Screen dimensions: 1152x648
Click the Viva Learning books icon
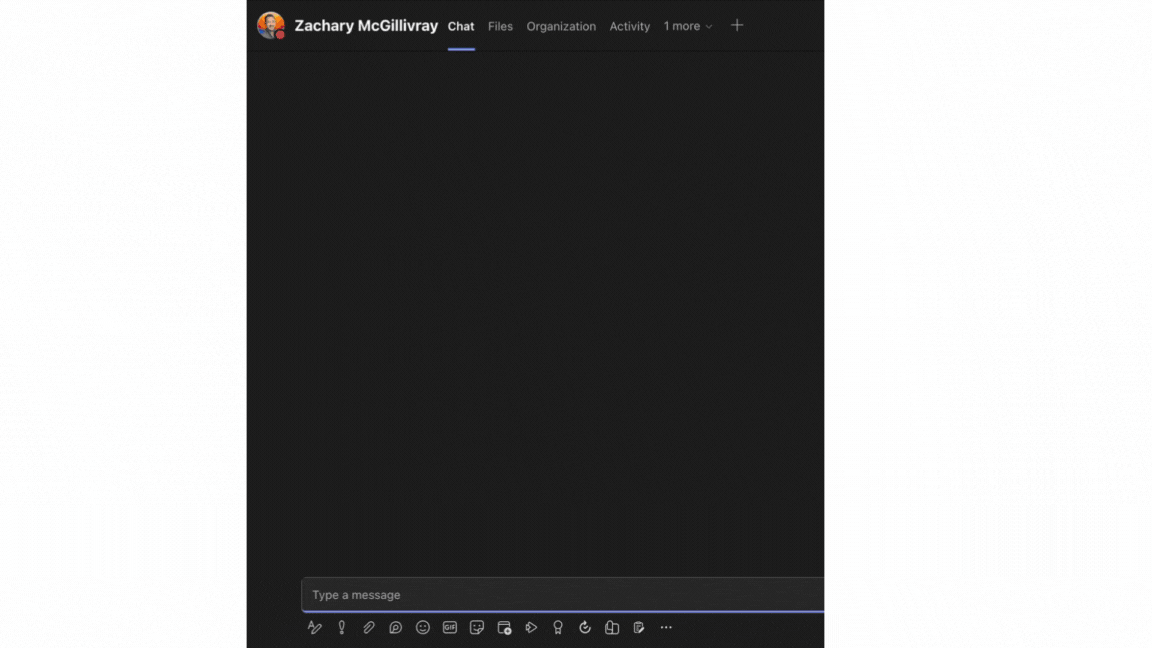612,627
